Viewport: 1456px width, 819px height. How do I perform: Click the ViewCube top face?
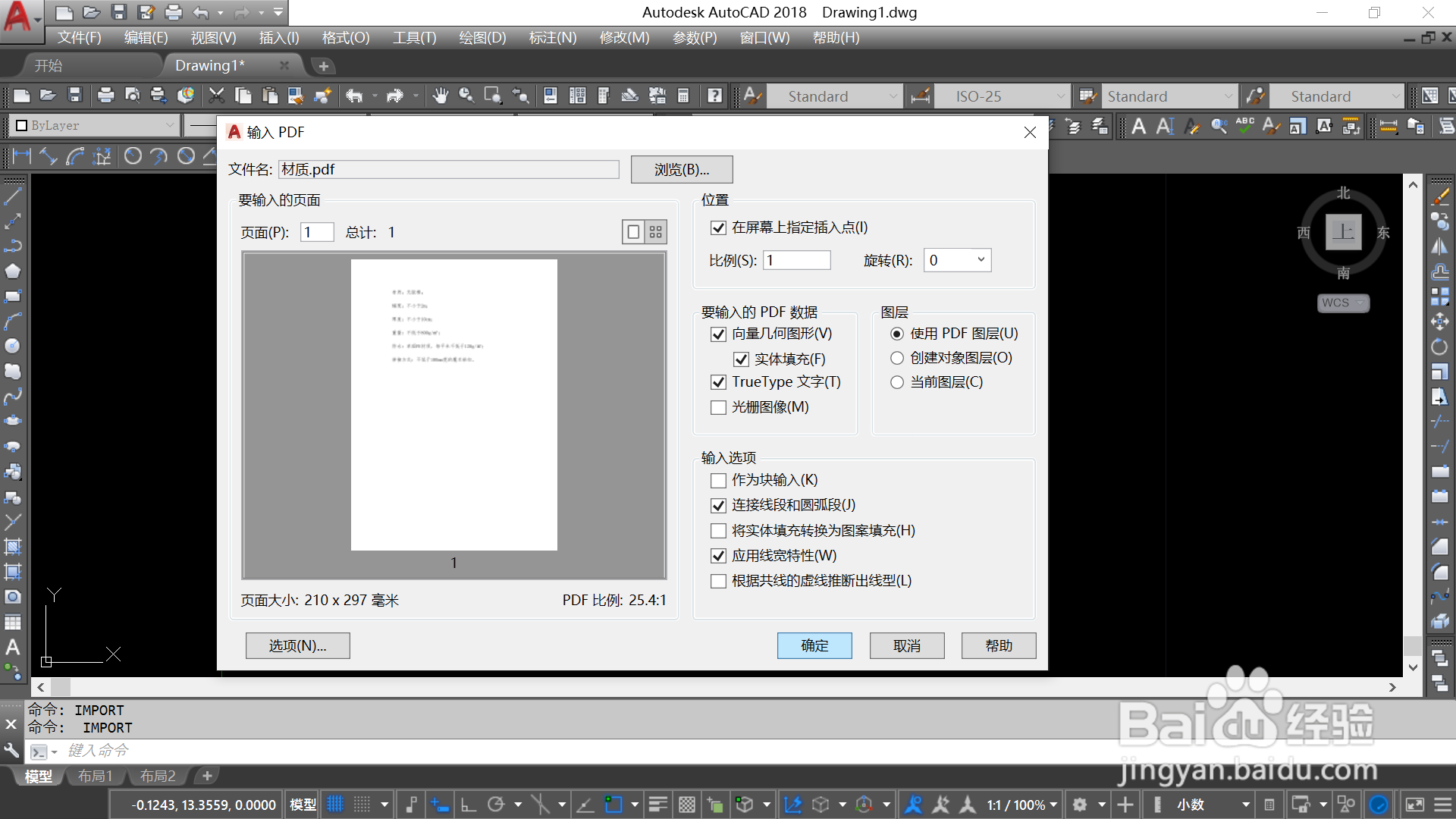(1343, 231)
